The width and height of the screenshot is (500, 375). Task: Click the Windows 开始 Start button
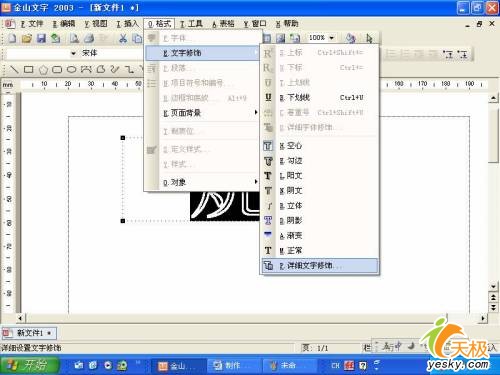(x=30, y=365)
